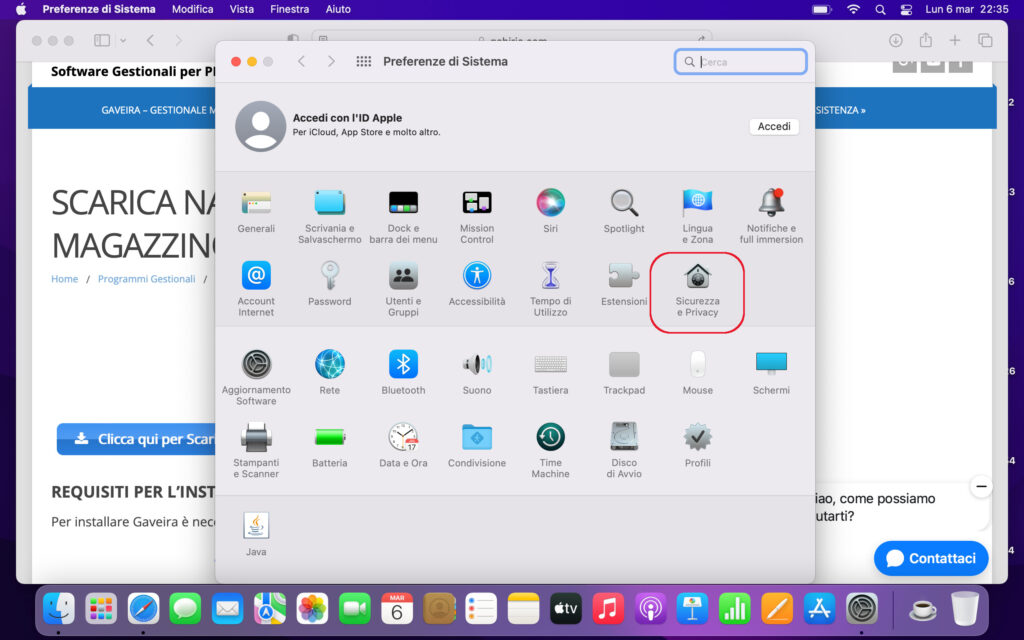Open Schermi display preferences

point(771,372)
